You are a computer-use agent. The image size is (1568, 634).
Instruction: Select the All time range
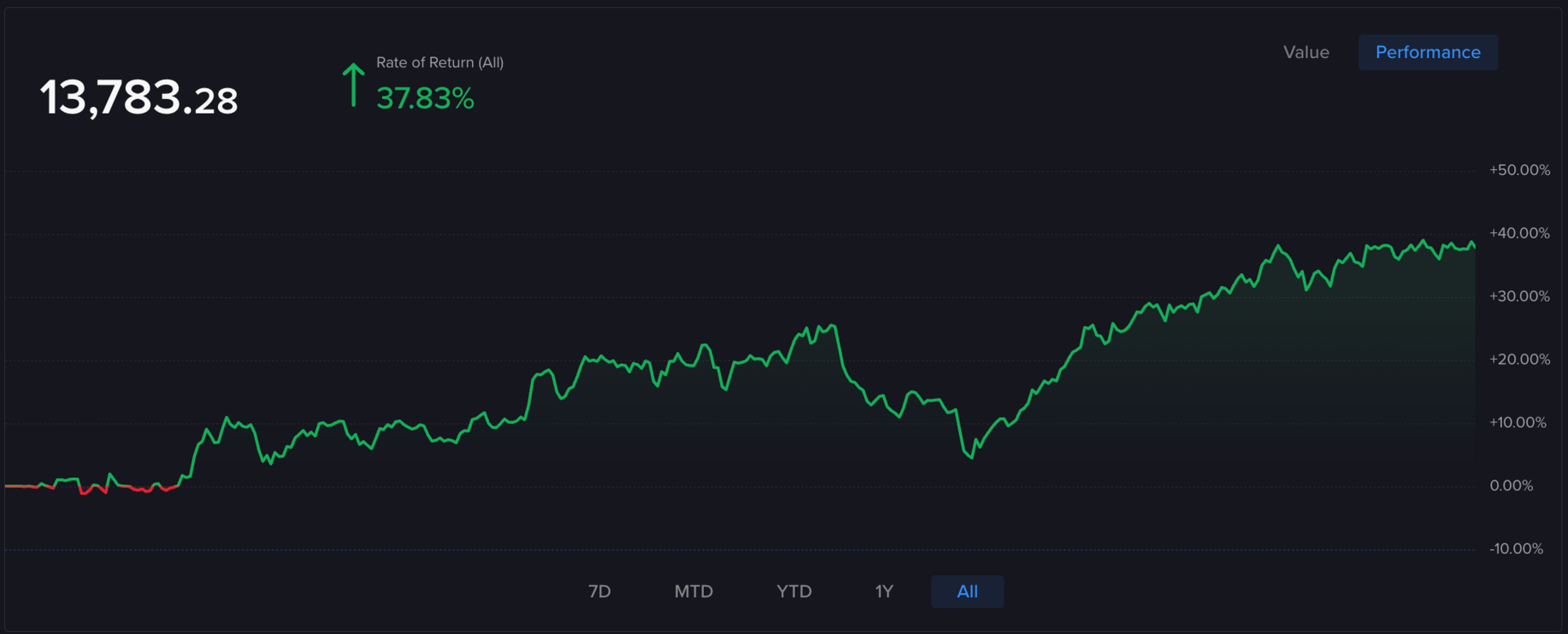pyautogui.click(x=967, y=592)
